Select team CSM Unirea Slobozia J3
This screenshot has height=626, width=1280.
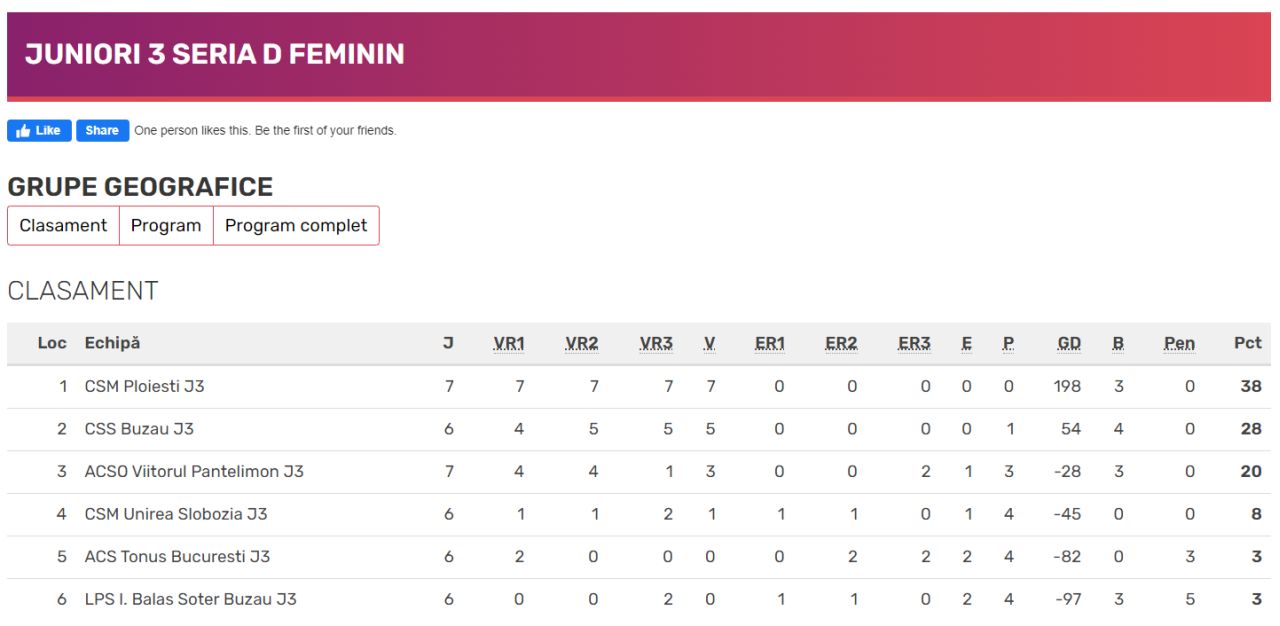point(176,514)
